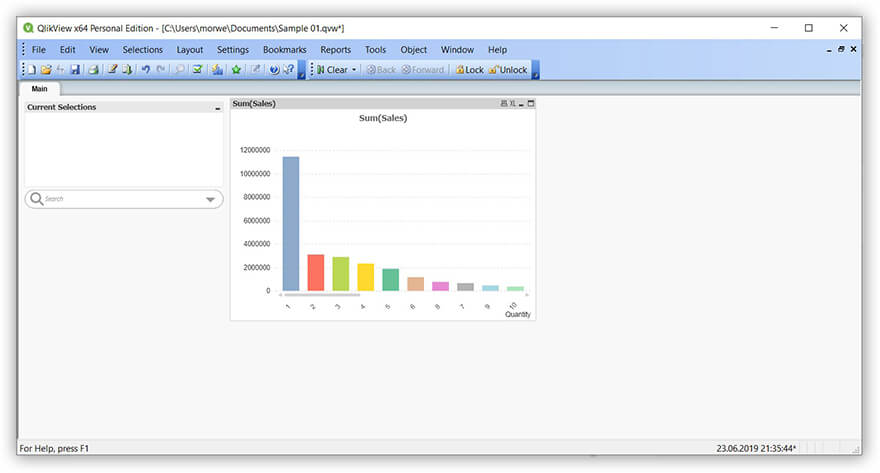Click the Quantity axis label
The width and height of the screenshot is (880, 473).
click(517, 314)
